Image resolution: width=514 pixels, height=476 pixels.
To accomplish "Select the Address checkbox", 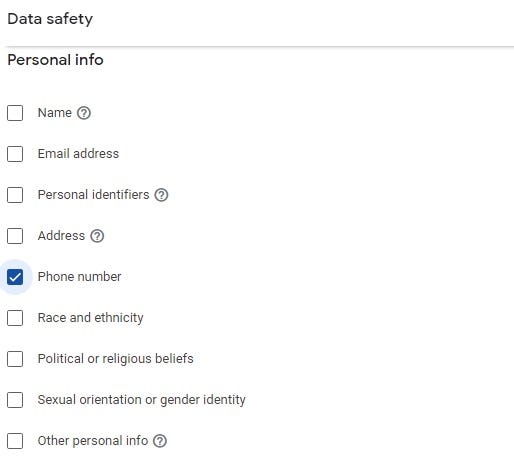I will (15, 236).
